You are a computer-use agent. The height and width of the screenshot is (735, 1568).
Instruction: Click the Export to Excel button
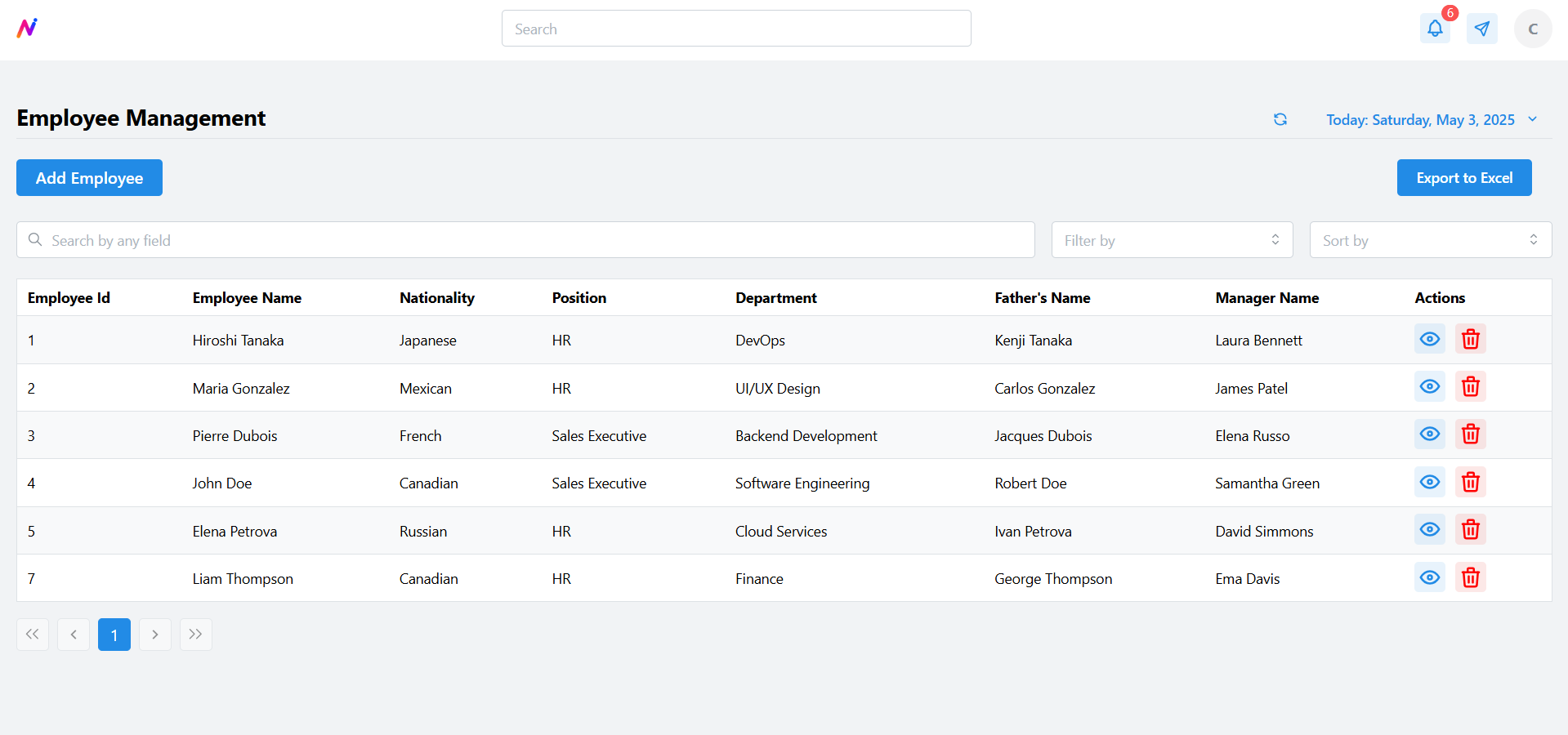[x=1464, y=178]
